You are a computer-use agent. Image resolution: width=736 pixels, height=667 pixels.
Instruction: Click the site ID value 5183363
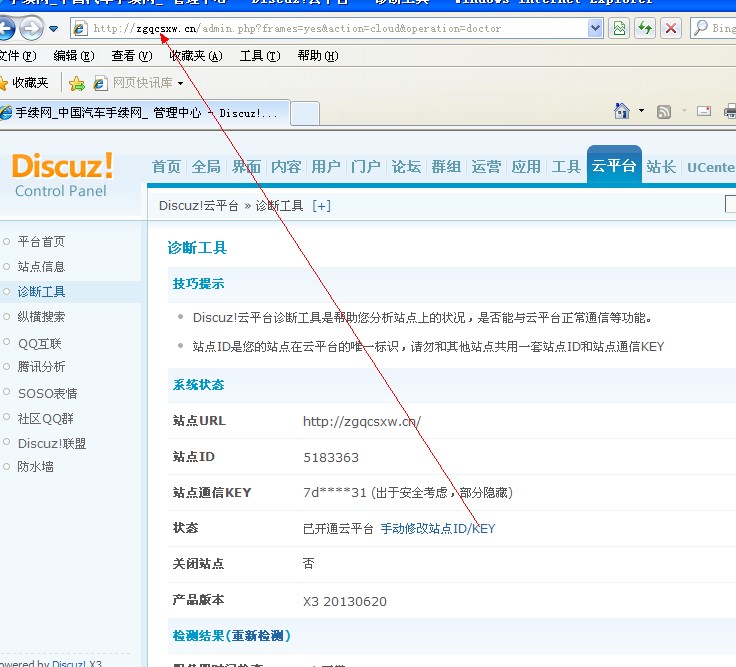click(331, 457)
